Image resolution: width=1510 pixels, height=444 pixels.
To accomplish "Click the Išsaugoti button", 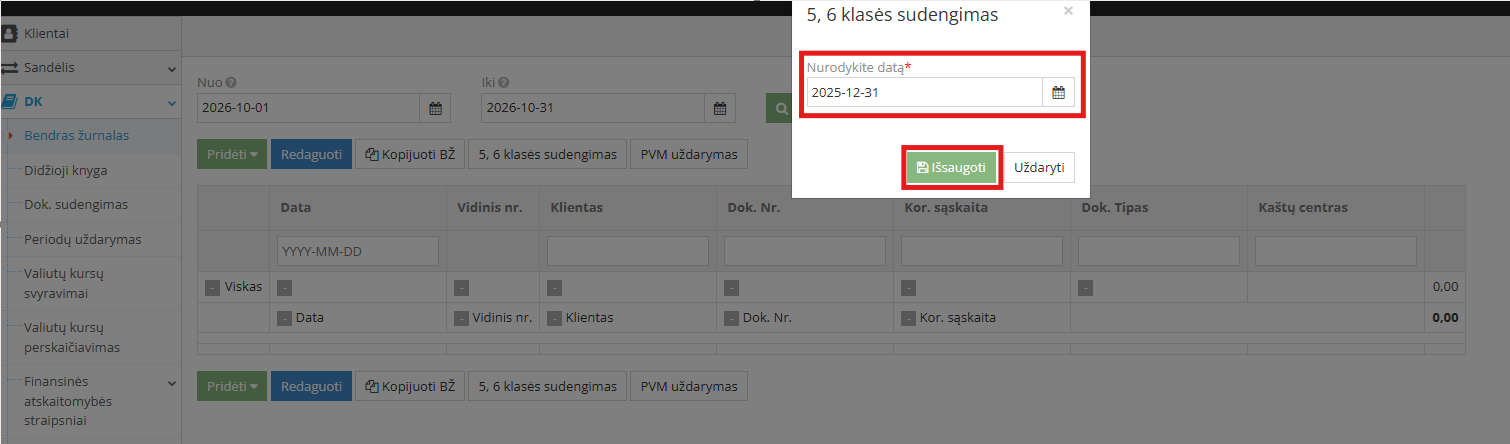I will click(x=952, y=168).
